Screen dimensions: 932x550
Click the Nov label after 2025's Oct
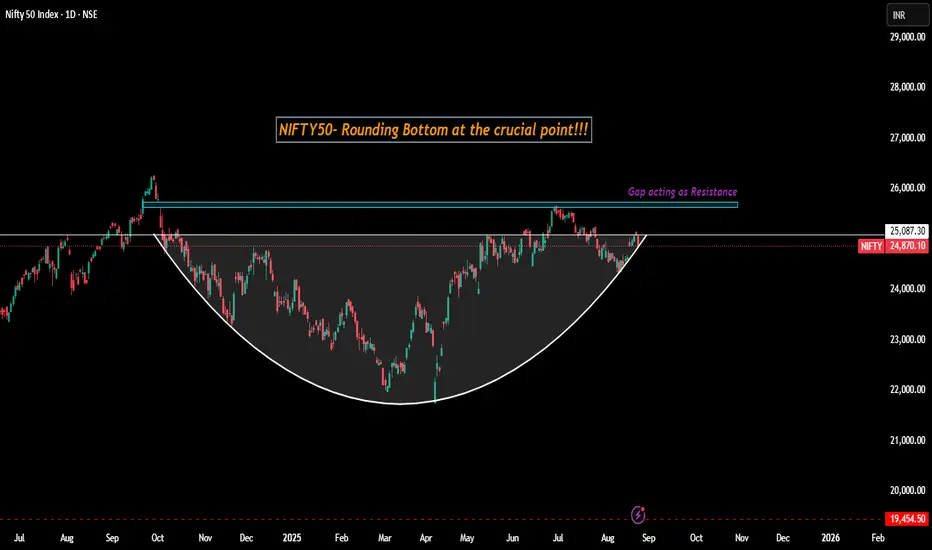741,538
